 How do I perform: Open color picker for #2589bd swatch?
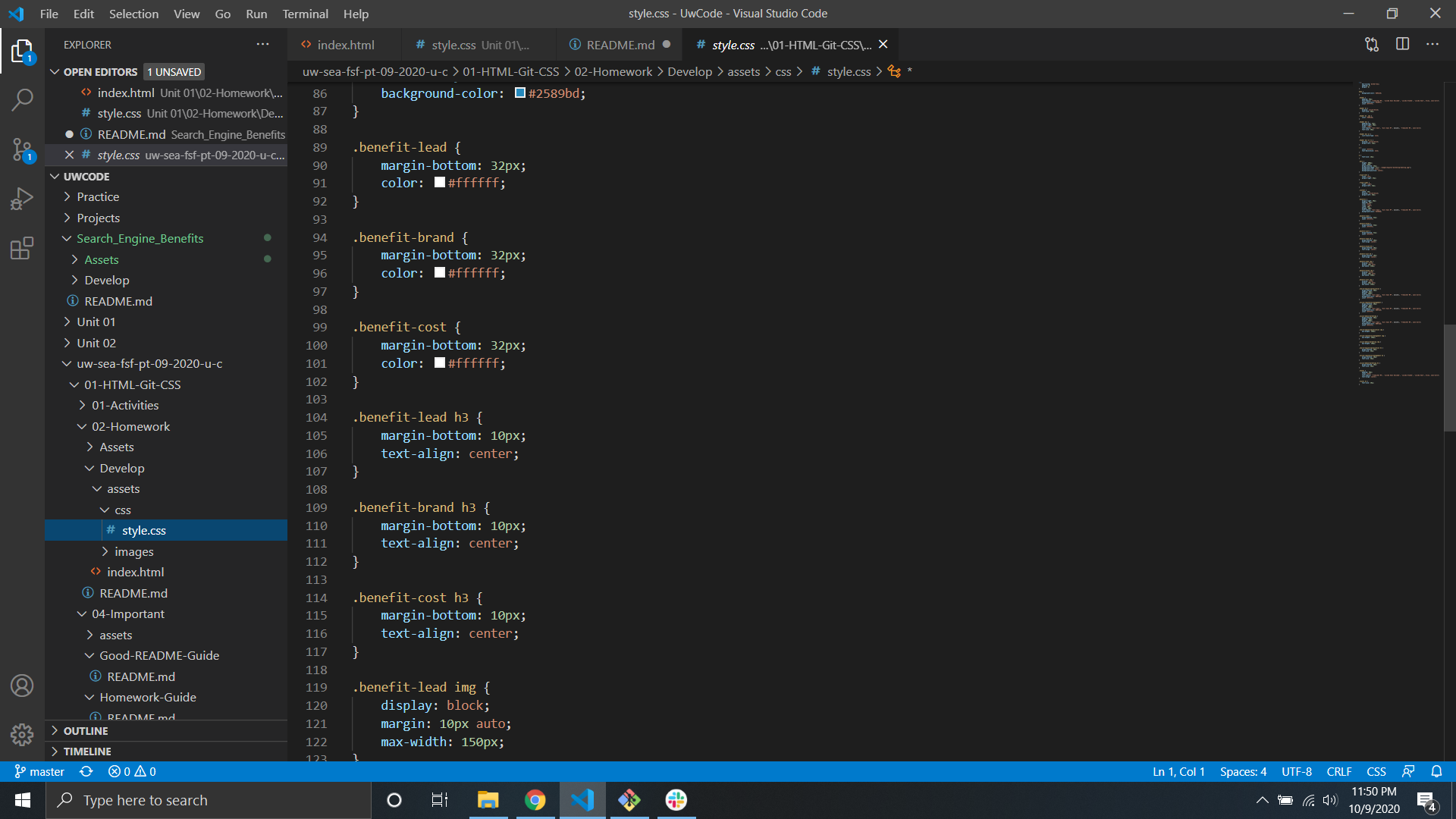coord(520,93)
